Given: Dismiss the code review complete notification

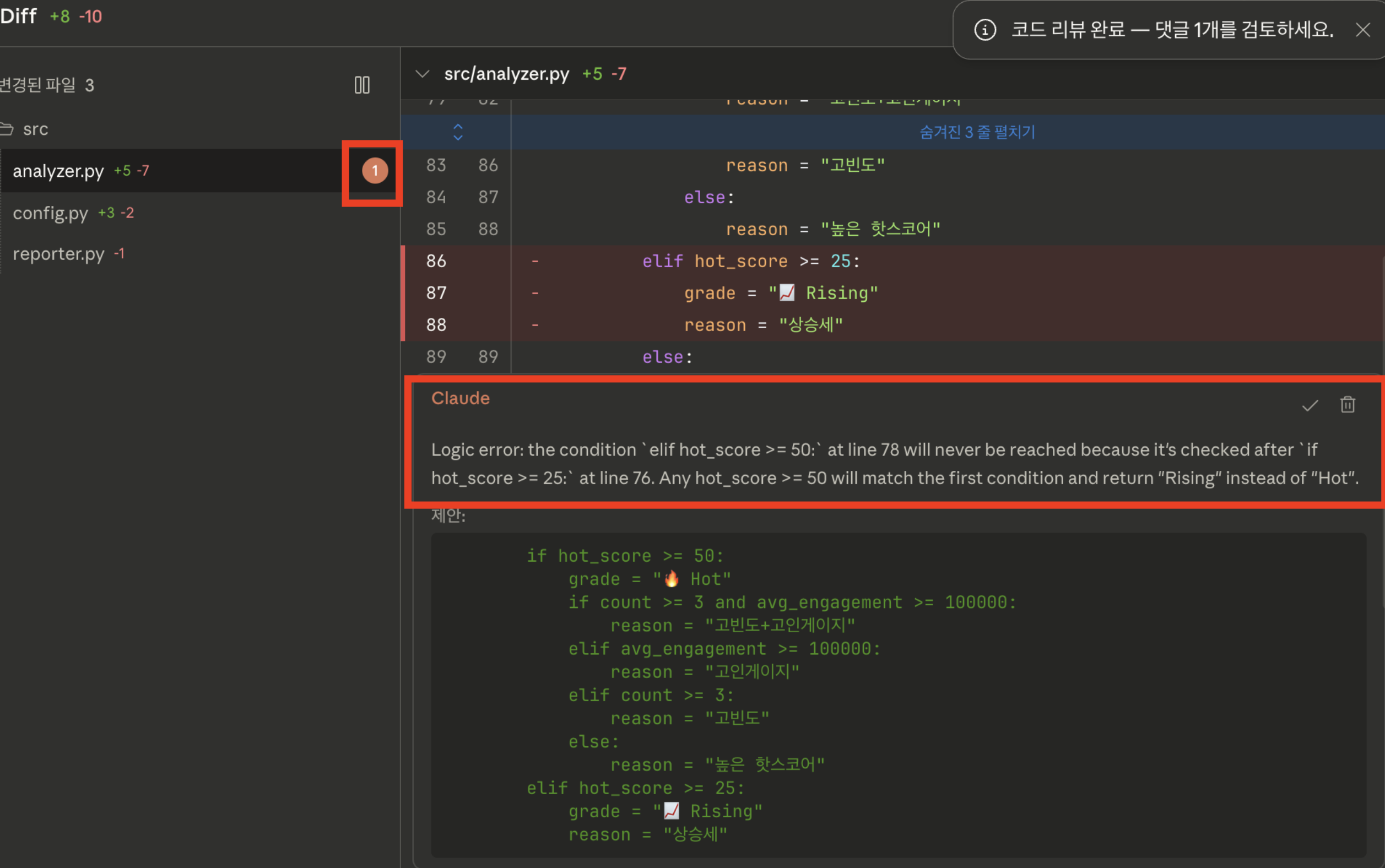Looking at the screenshot, I should [1362, 30].
